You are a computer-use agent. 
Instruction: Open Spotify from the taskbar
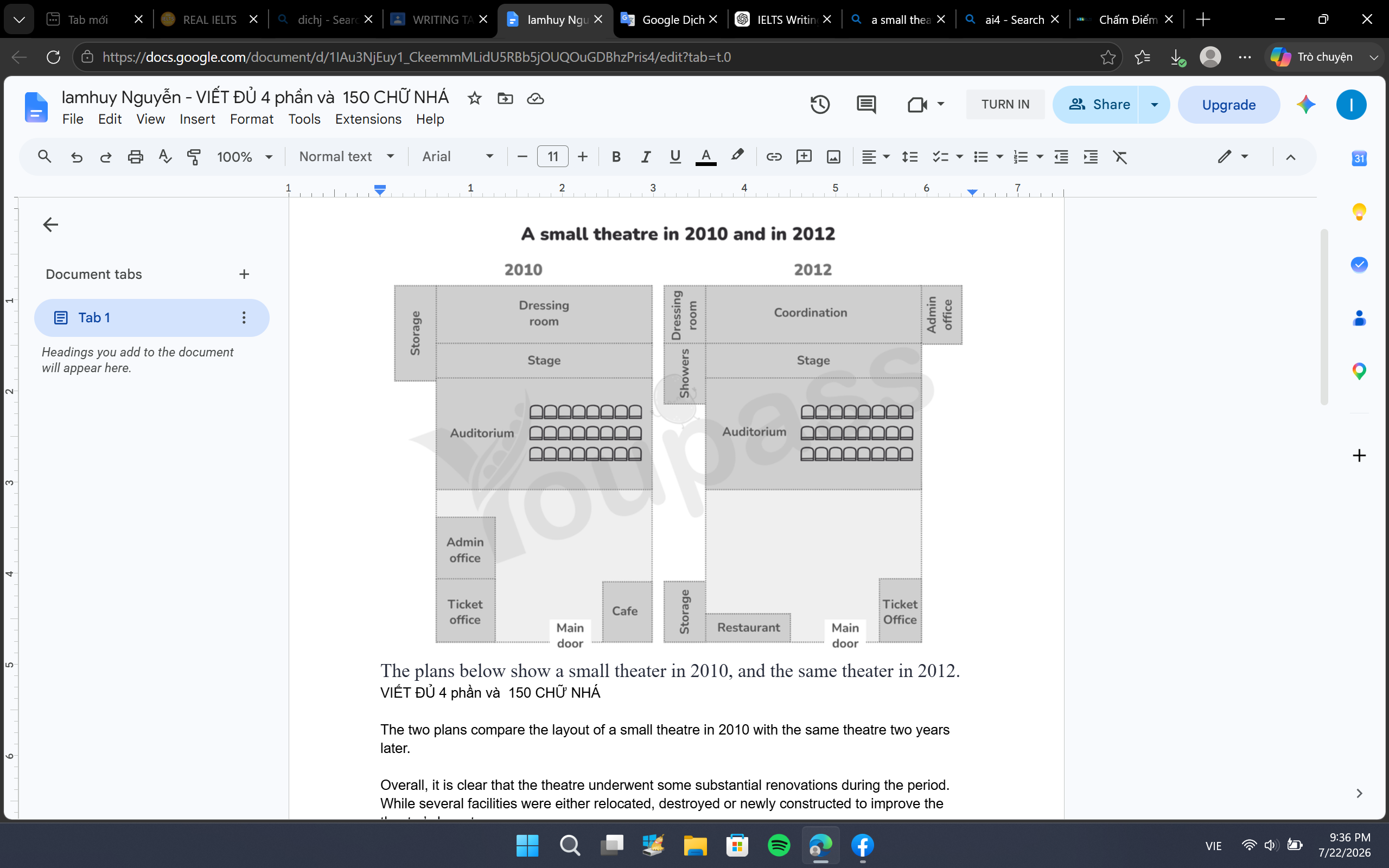[779, 845]
